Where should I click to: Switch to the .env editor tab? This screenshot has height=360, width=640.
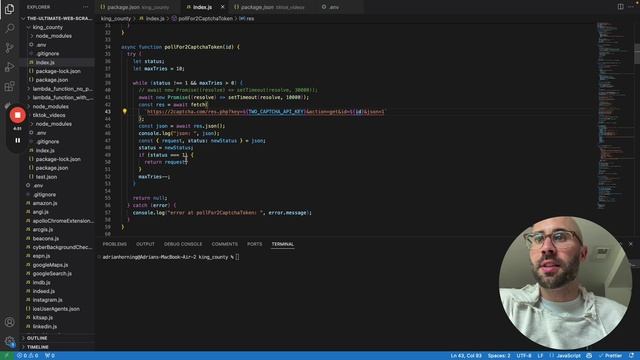click(333, 7)
